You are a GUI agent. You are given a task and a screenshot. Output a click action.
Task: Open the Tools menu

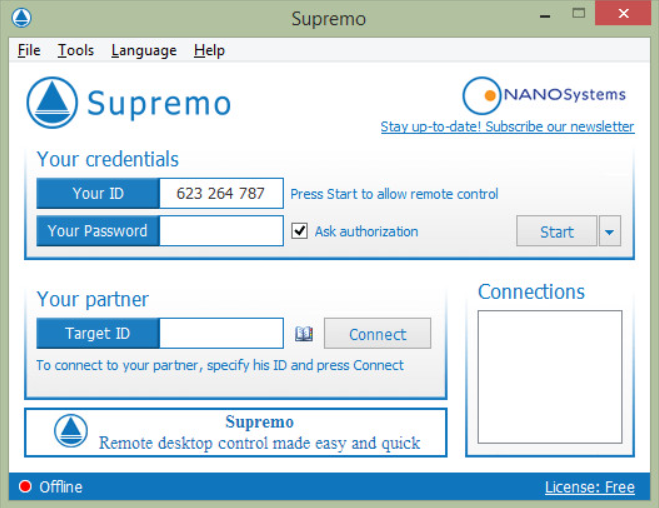click(x=76, y=50)
